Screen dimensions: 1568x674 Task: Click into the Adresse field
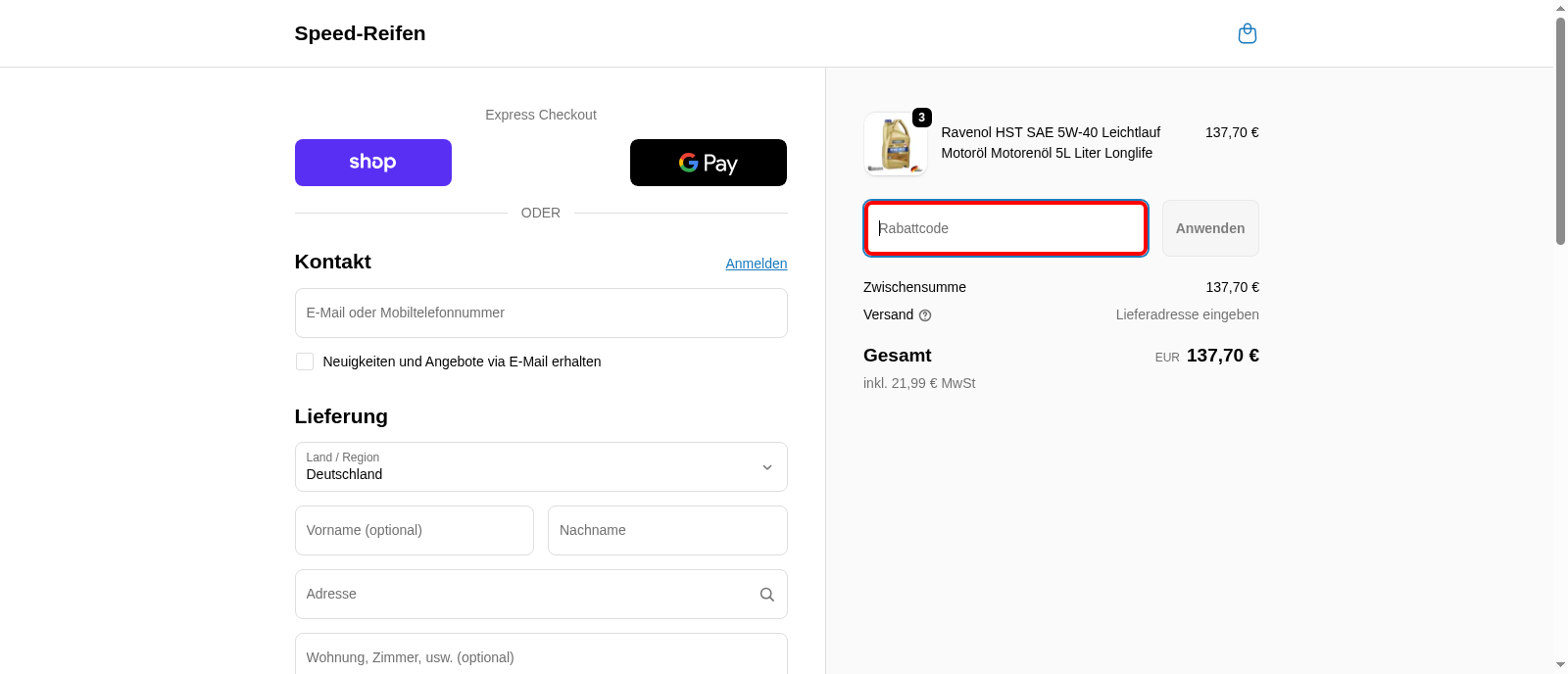[x=524, y=595]
